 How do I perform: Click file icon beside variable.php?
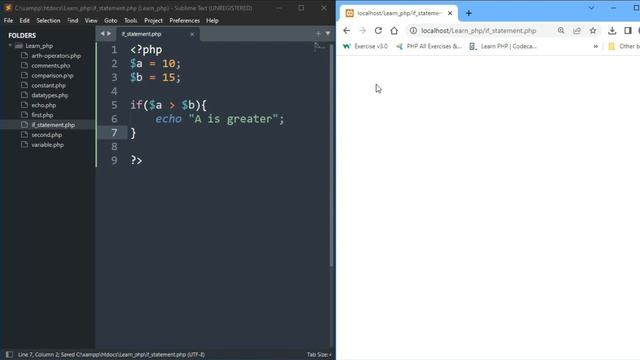[x=24, y=144]
